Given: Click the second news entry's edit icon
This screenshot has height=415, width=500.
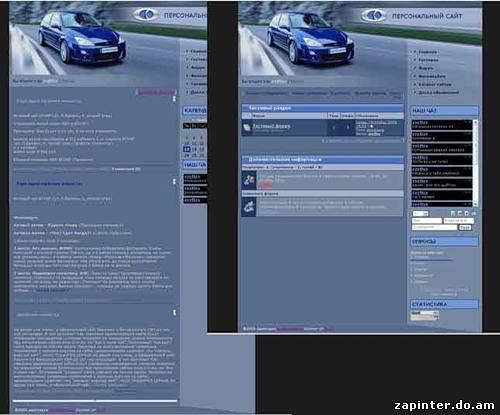Looking at the screenshot, I should [x=174, y=181].
